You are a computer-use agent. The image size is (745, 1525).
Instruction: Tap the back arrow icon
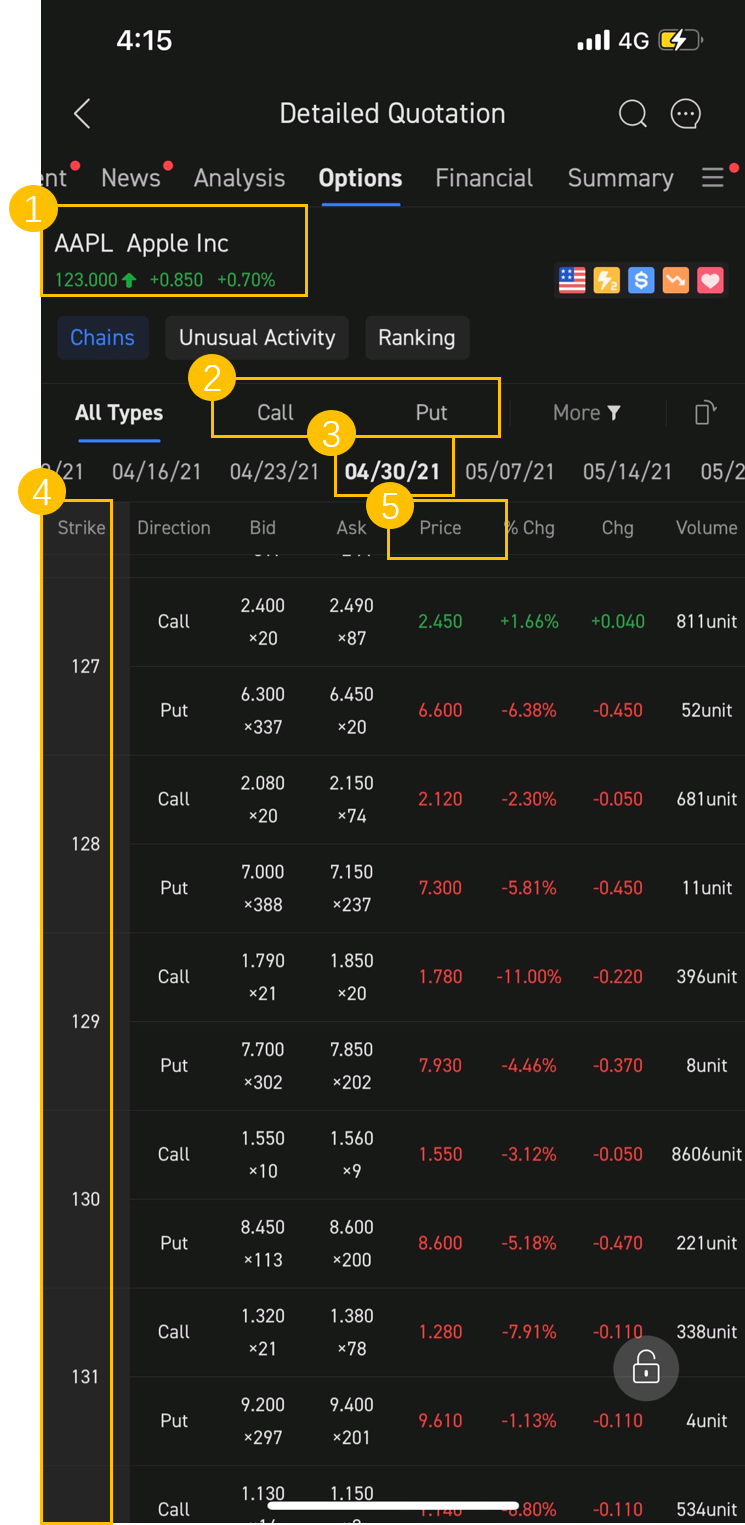(x=82, y=114)
